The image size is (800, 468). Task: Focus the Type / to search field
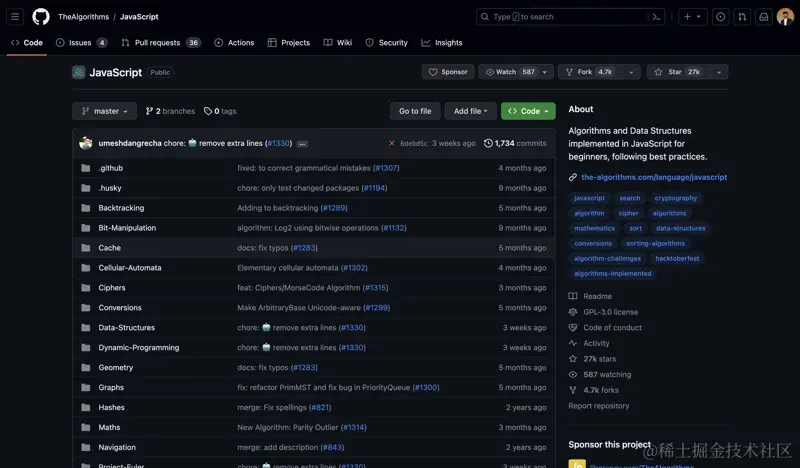tap(570, 17)
